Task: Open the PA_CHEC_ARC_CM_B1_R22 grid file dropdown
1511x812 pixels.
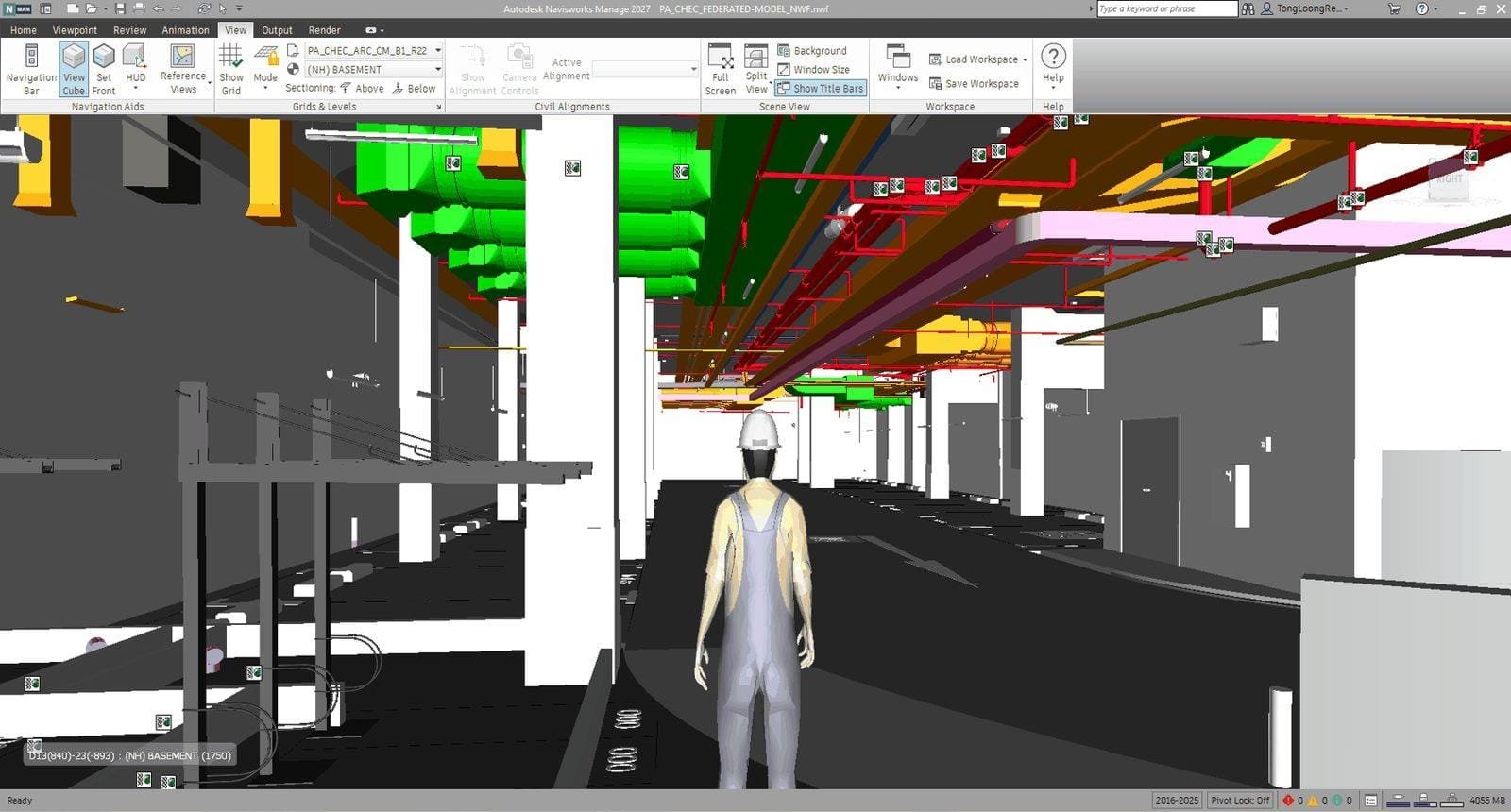Action: [x=374, y=50]
